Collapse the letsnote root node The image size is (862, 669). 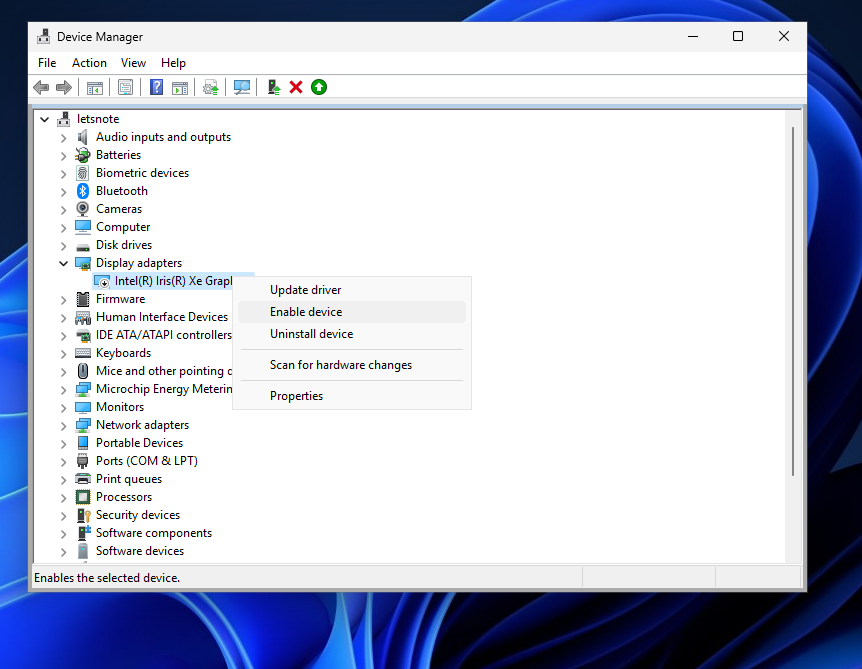pos(45,119)
